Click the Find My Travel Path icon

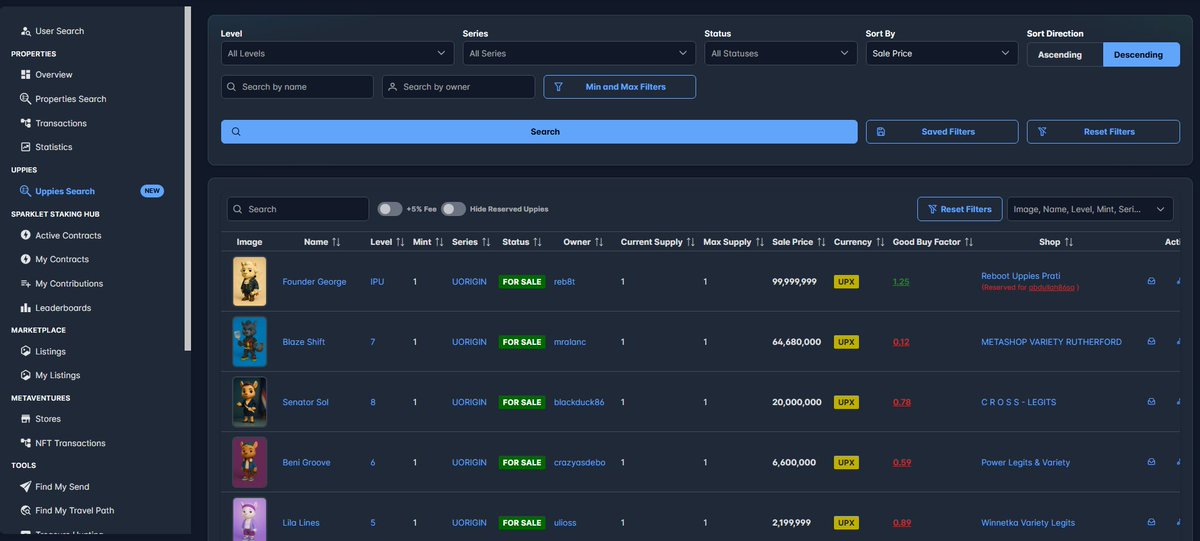[x=26, y=510]
